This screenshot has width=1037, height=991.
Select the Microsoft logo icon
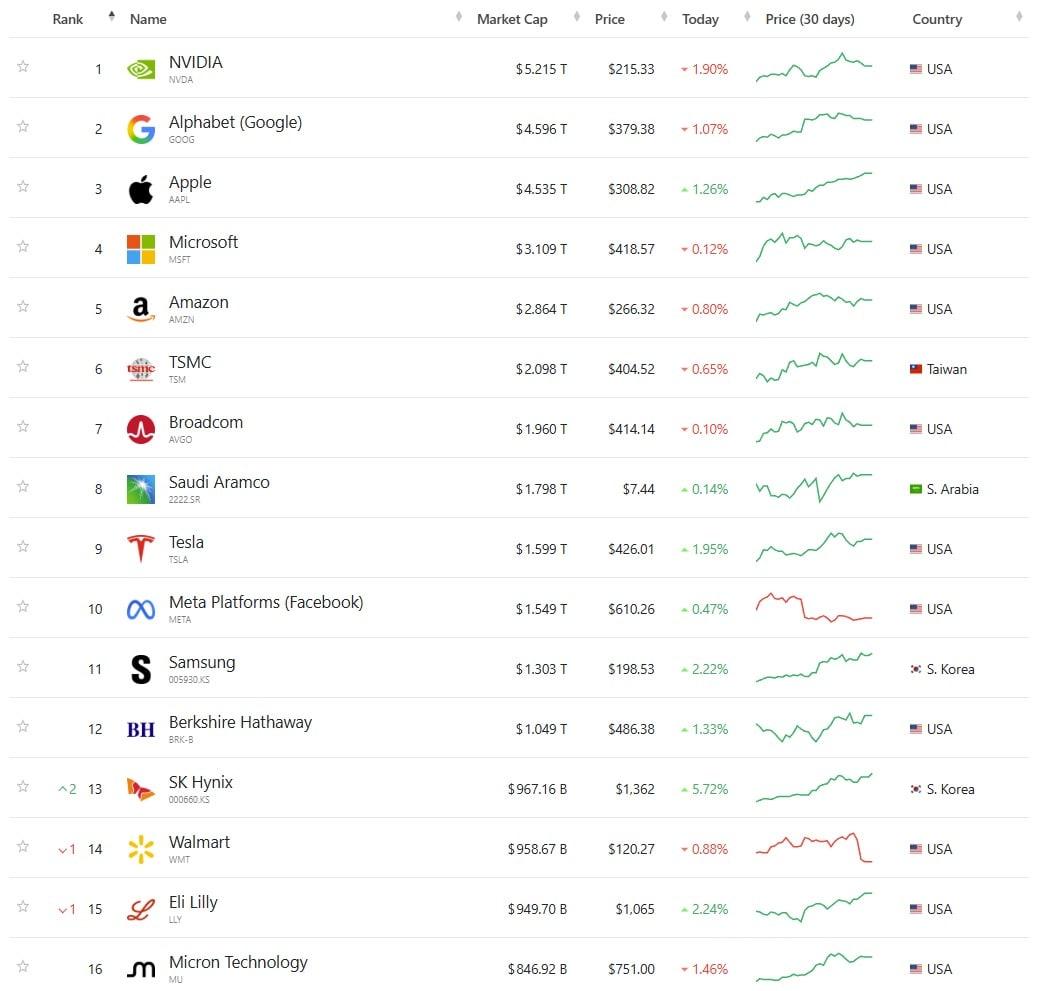point(141,249)
